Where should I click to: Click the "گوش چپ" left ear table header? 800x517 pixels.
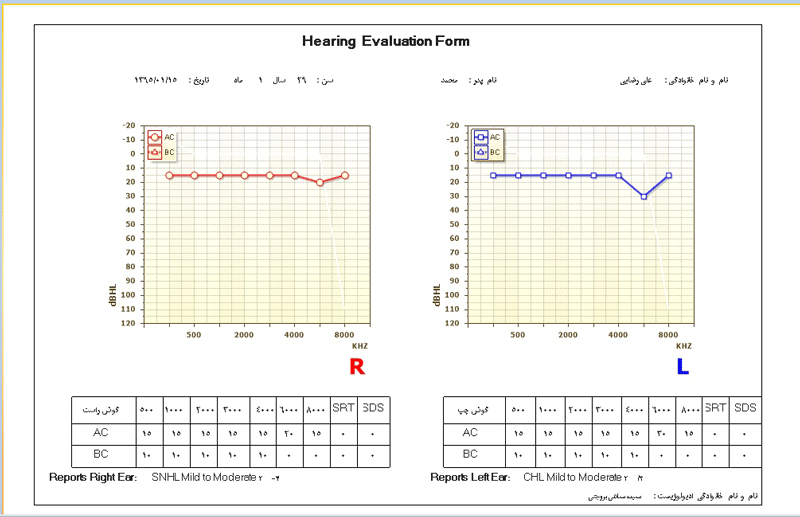(x=473, y=410)
